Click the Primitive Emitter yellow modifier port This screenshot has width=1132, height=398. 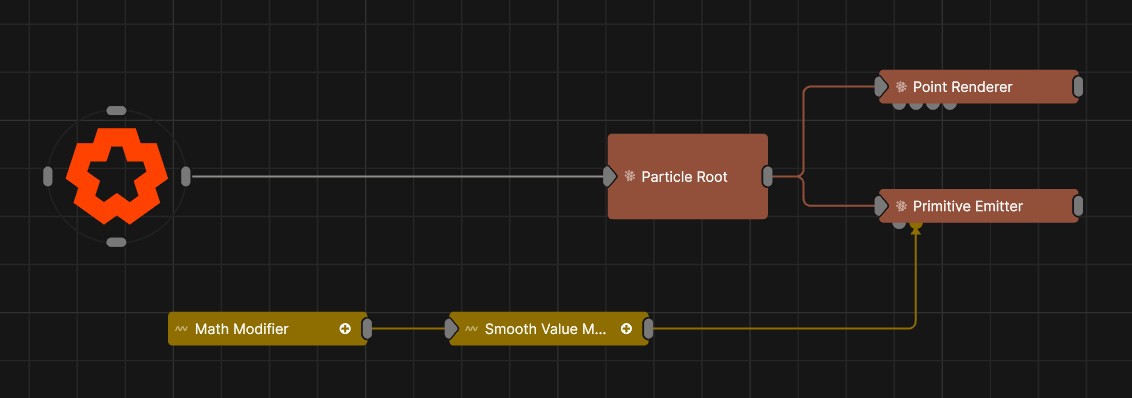click(915, 226)
